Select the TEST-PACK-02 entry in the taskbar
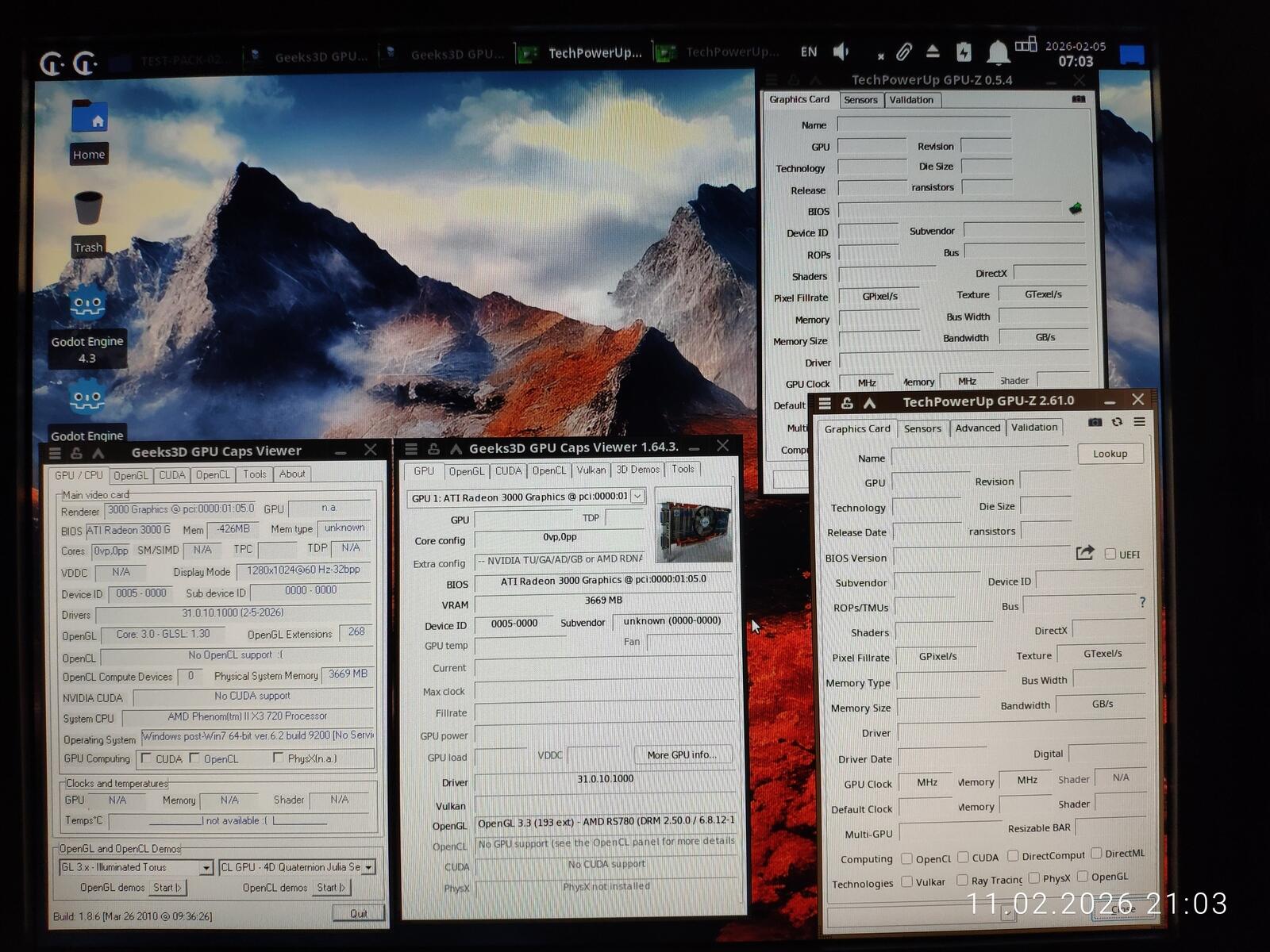The width and height of the screenshot is (1270, 952). [171, 60]
